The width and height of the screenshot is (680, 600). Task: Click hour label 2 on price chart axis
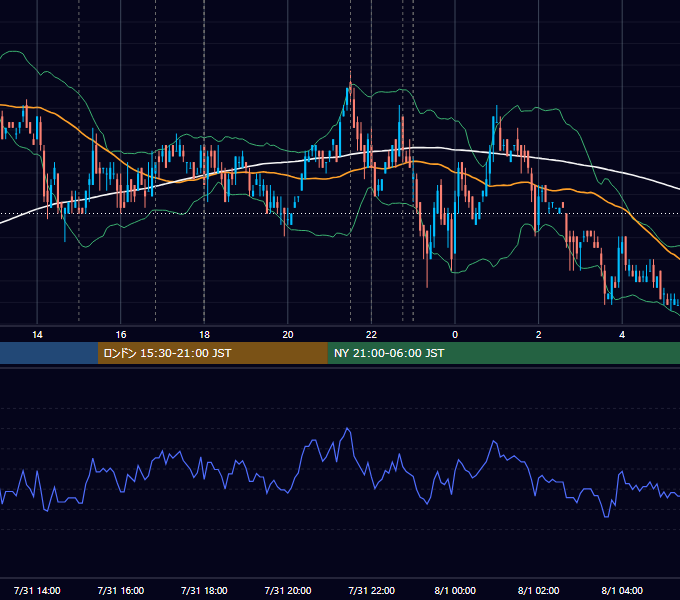point(538,335)
